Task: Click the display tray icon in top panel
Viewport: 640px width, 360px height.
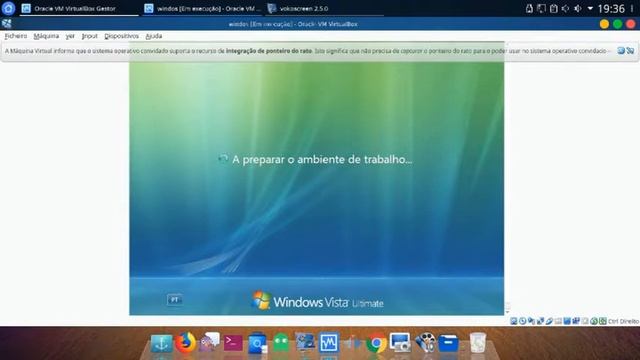Action: (x=541, y=9)
